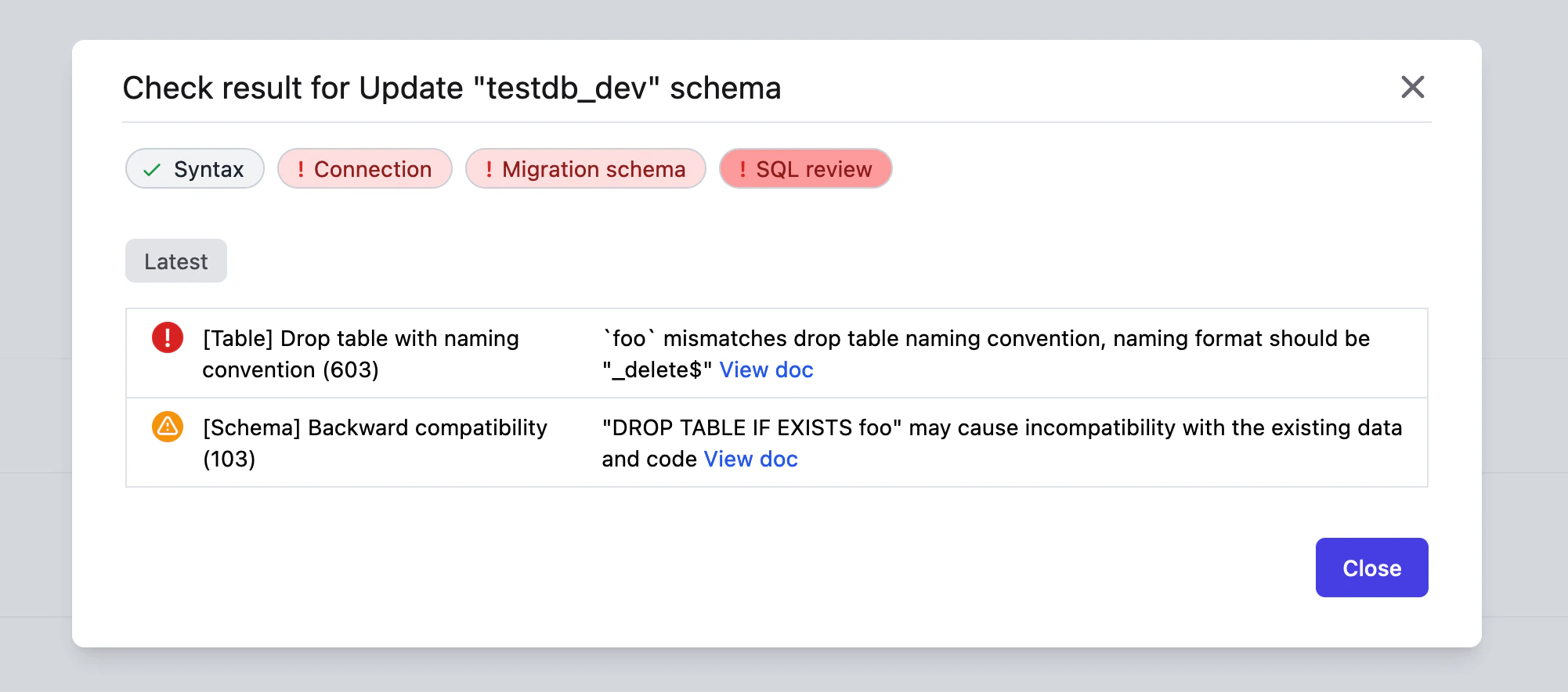Switch to Migration schema check tab
1568x692 pixels.
coord(586,169)
